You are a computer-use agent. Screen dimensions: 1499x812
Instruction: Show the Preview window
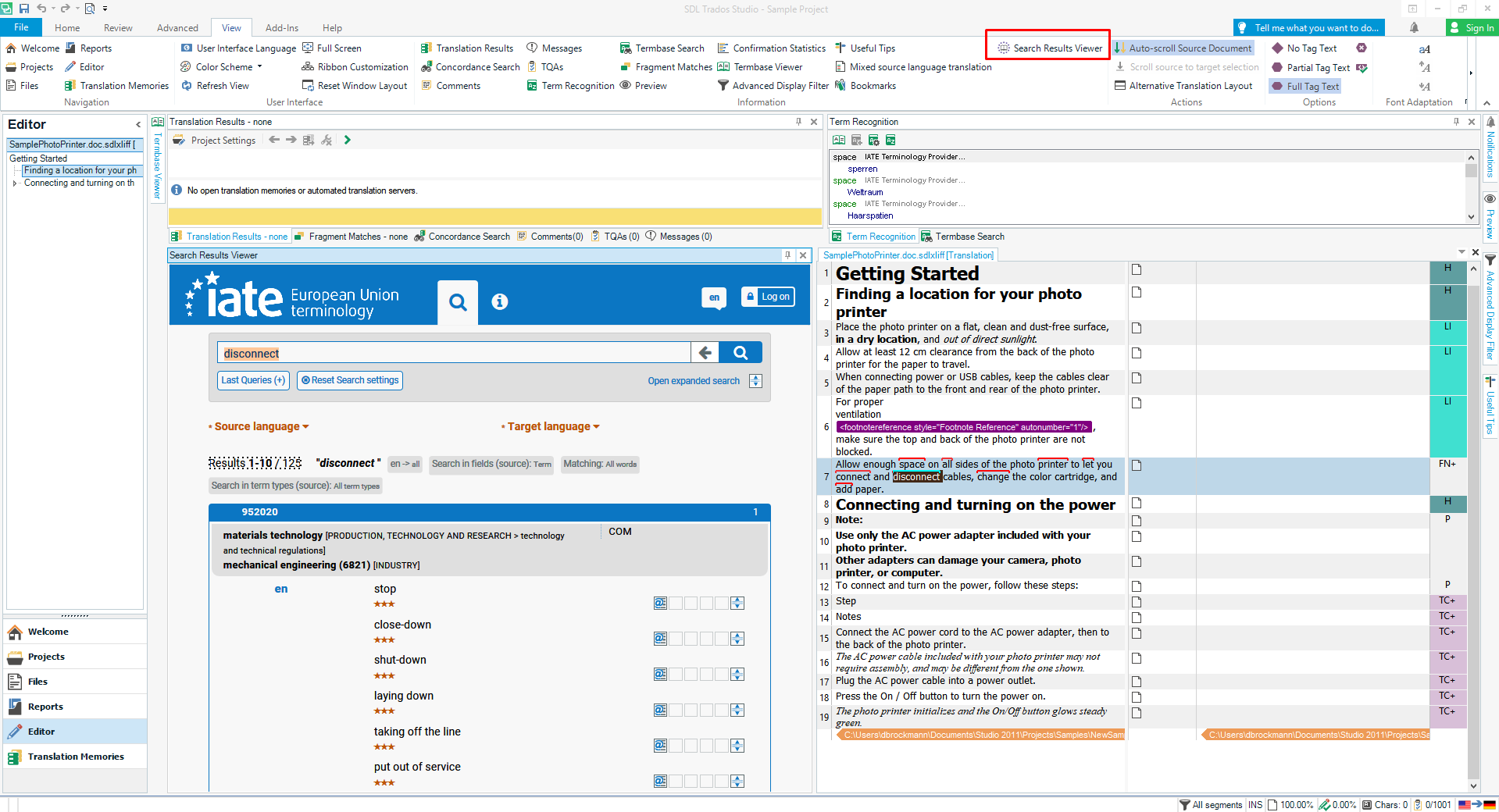[x=643, y=86]
